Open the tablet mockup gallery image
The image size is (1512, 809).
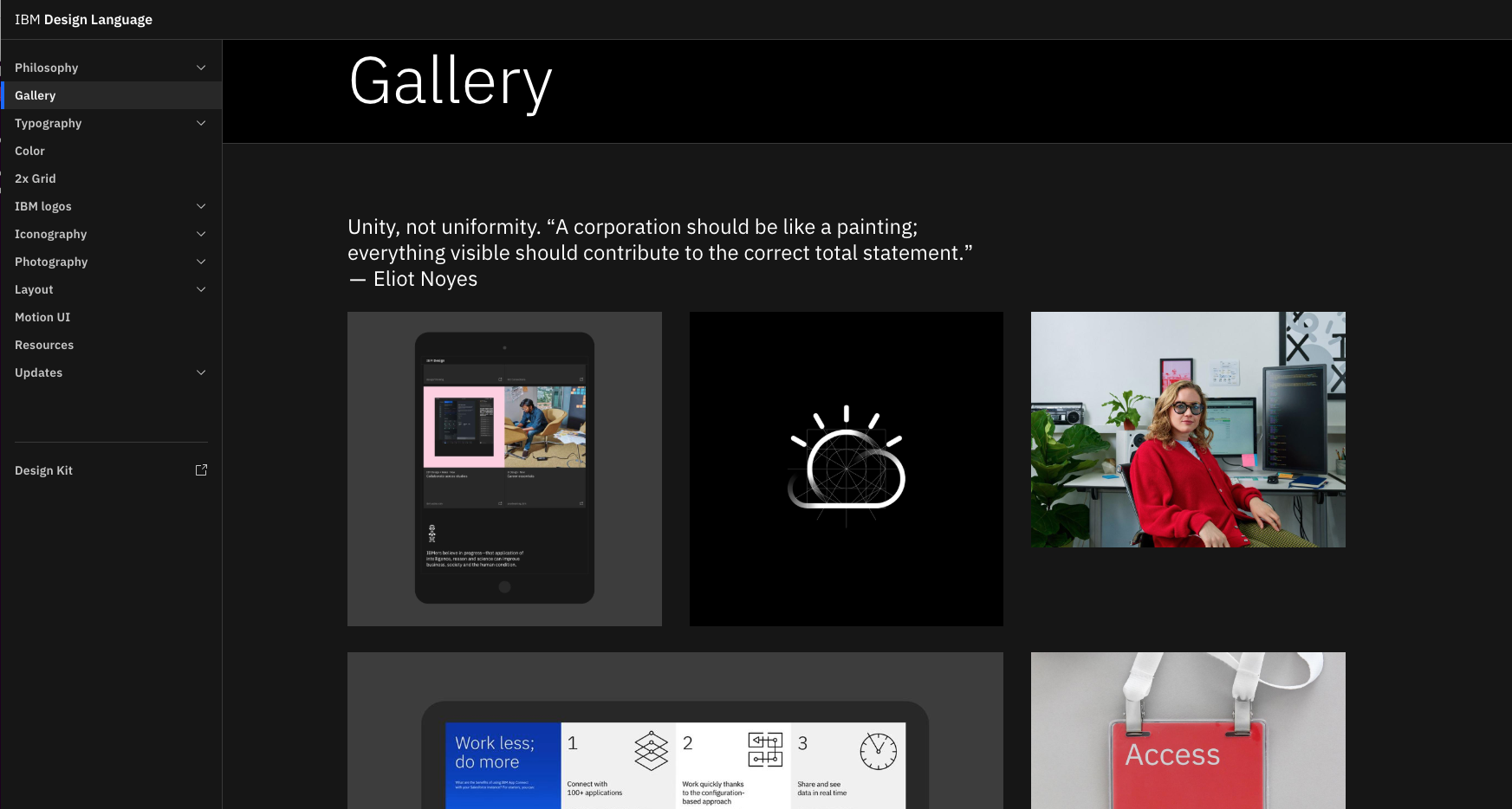click(x=504, y=469)
